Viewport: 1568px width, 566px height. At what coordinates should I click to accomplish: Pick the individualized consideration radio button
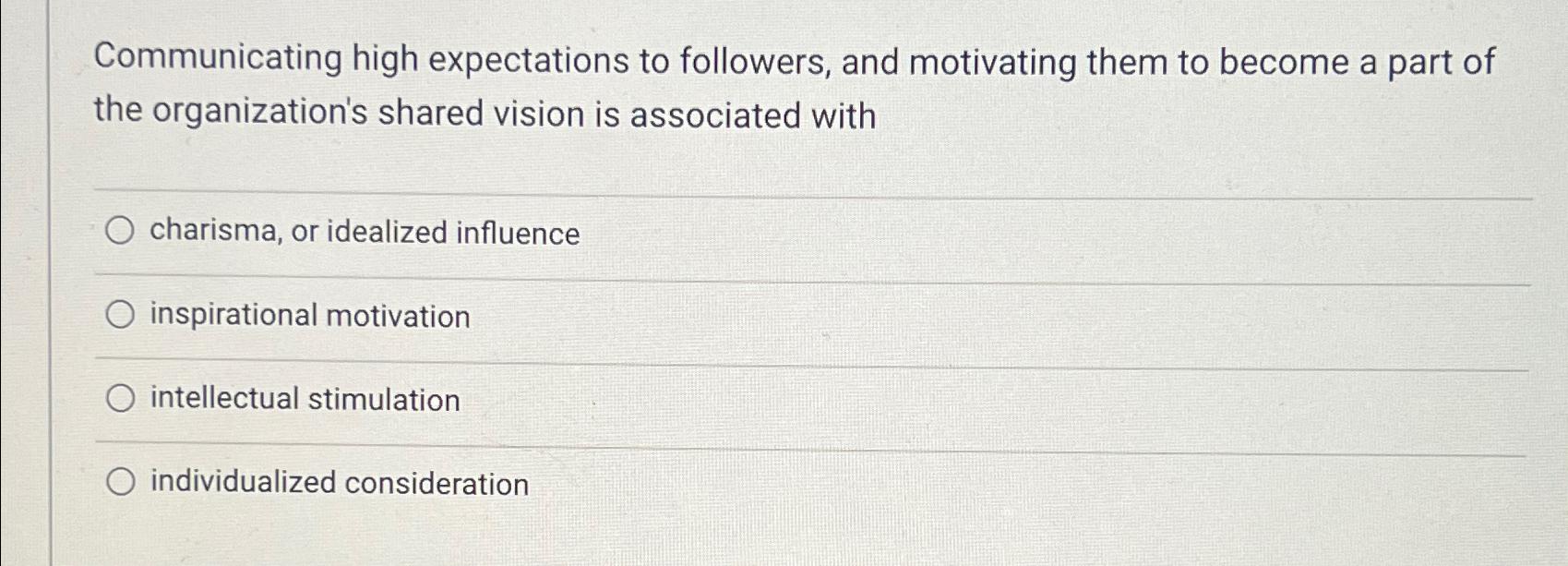[120, 482]
